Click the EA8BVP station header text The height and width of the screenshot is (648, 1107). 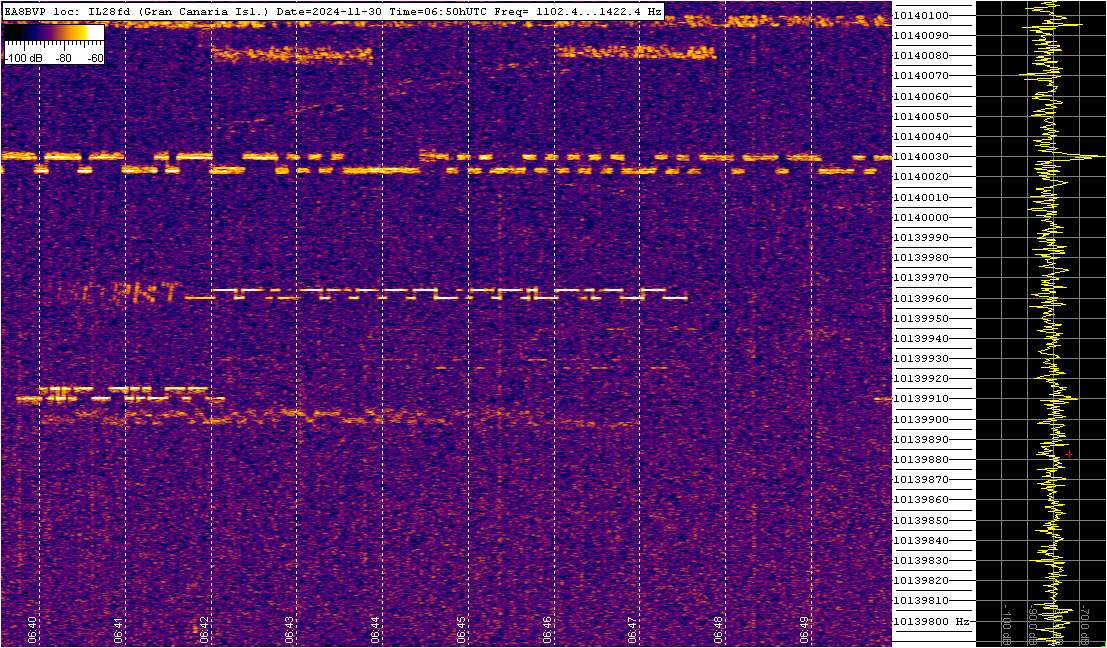333,12
